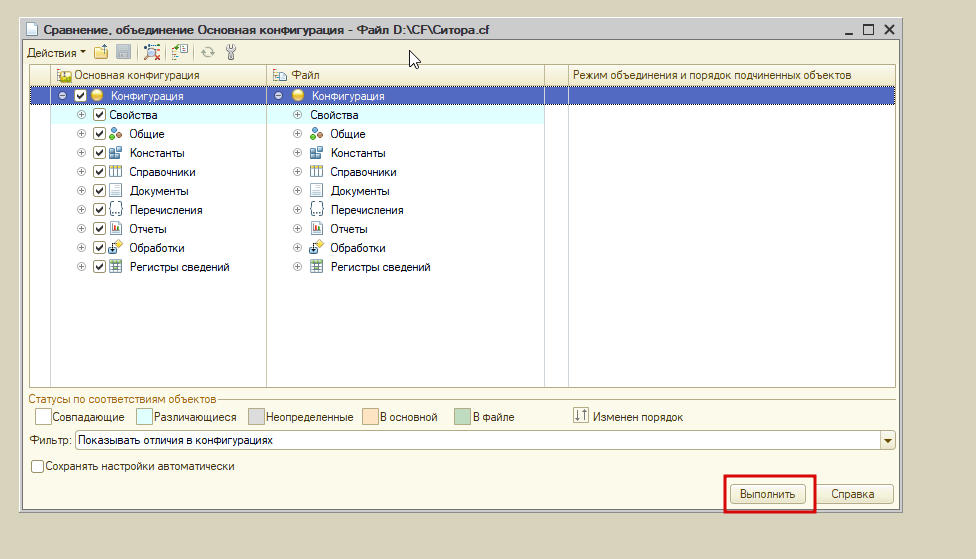The image size is (976, 559).
Task: Uncheck the Общие checkbox
Action: click(99, 134)
